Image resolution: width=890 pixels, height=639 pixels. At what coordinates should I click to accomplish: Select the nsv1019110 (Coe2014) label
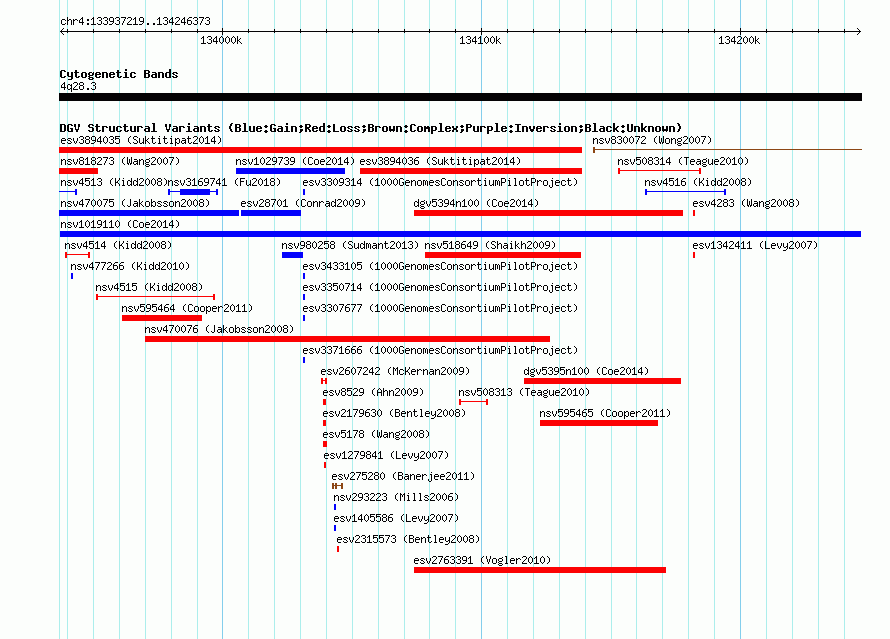120,224
